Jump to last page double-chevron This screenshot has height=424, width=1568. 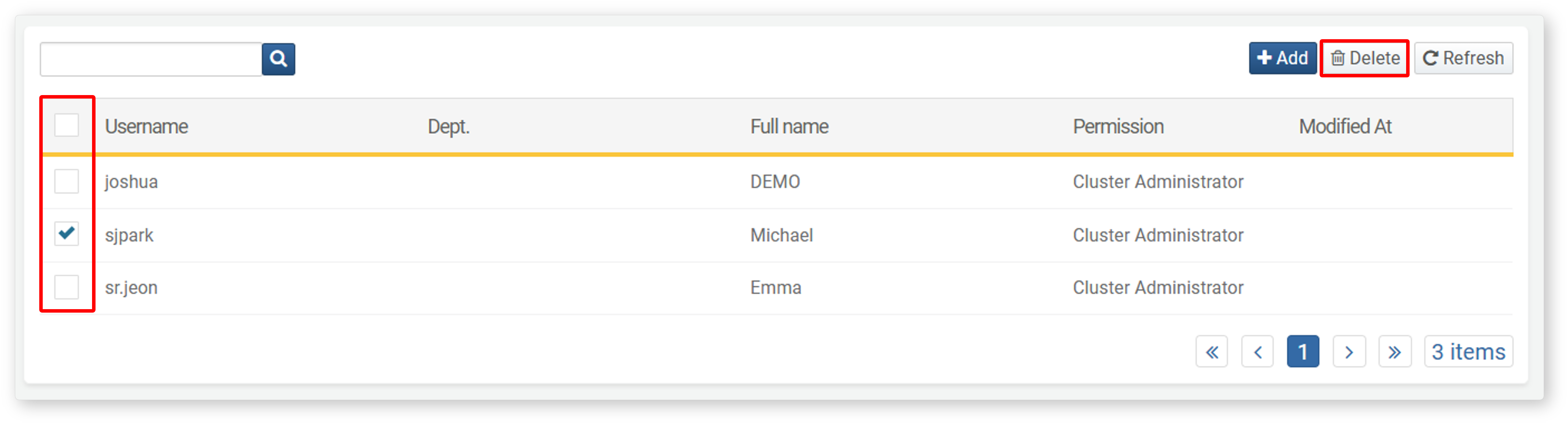(1395, 351)
